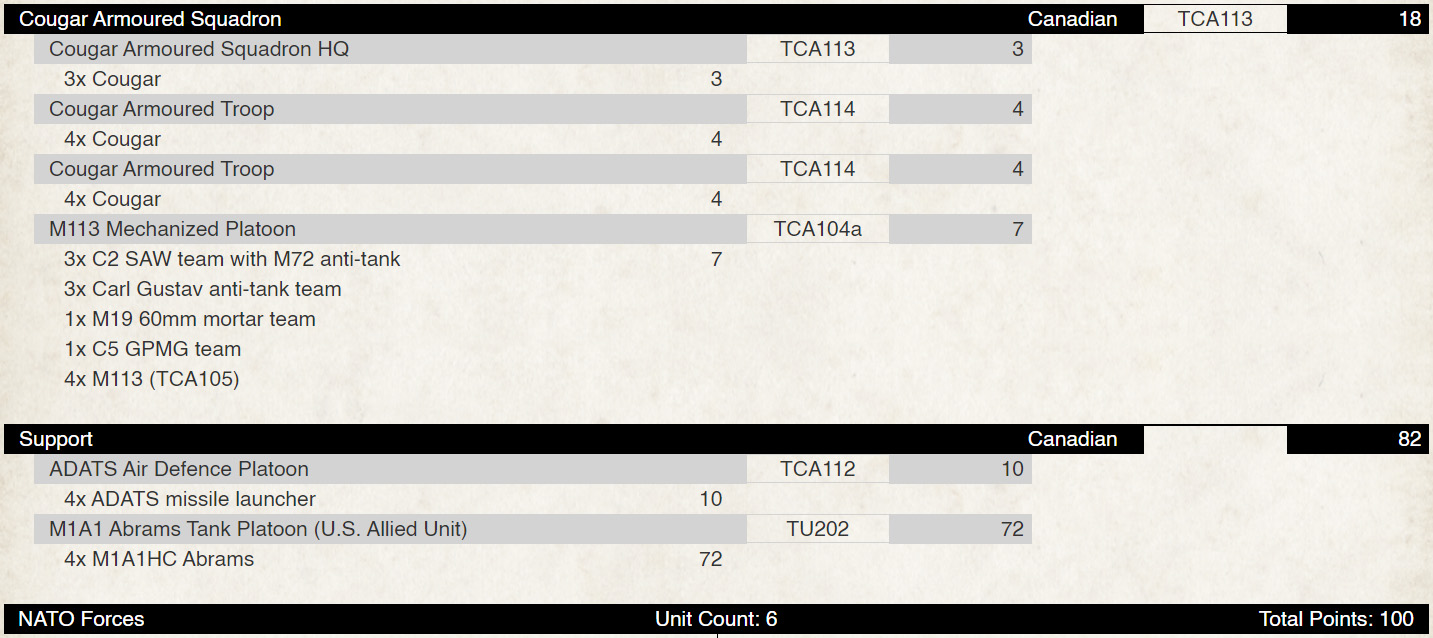The height and width of the screenshot is (638, 1433).
Task: Click the Cougar Armoured Squadron header
Action: tap(716, 19)
